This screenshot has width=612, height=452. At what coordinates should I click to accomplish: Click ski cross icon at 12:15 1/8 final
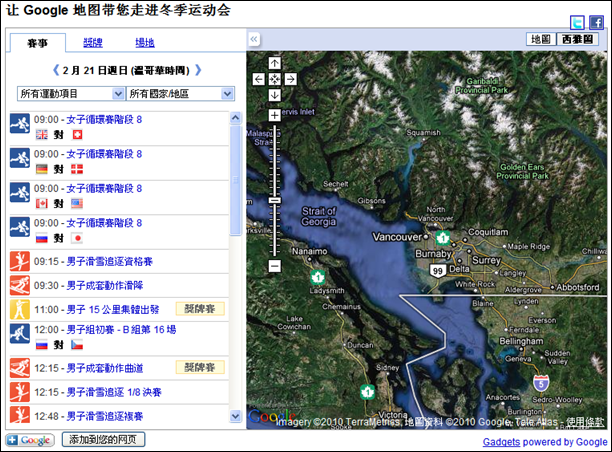(20, 392)
